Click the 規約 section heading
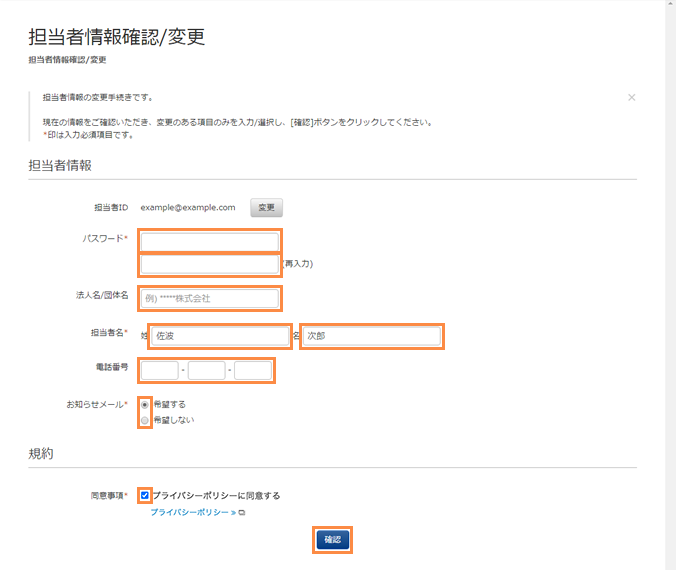Viewport: 676px width, 570px height. (41, 453)
